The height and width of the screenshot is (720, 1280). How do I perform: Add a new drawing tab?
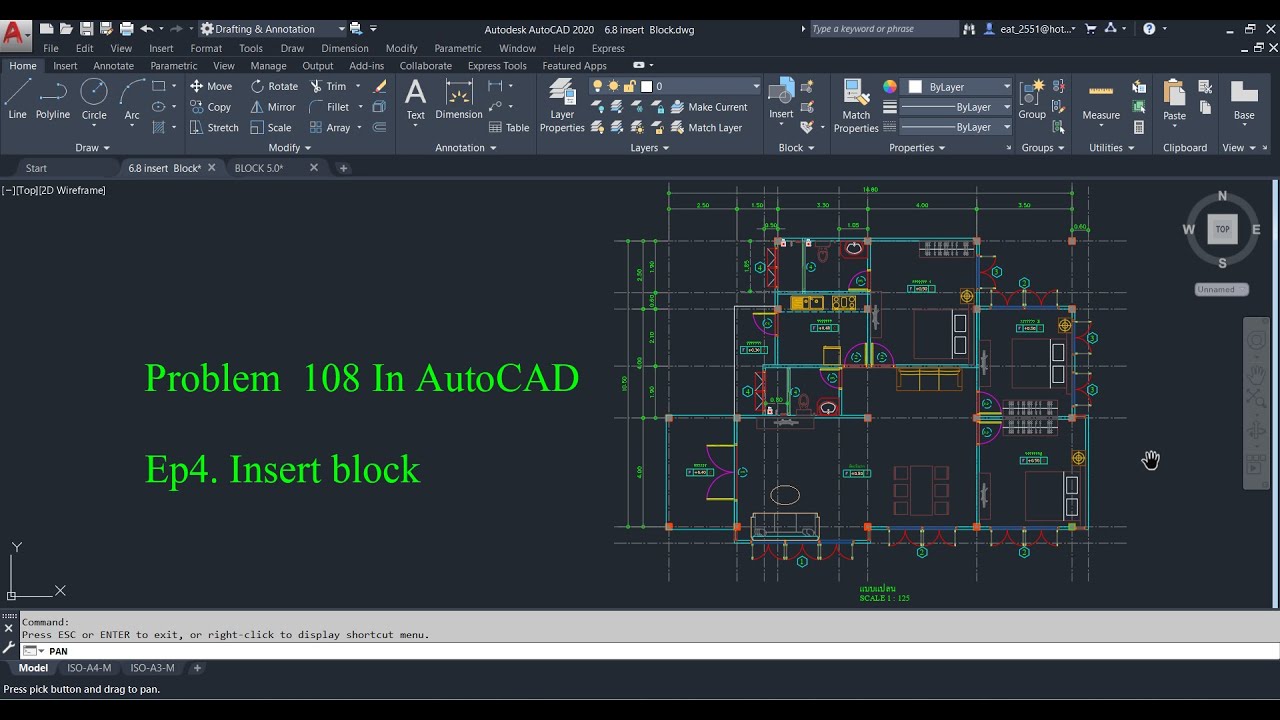[x=343, y=168]
